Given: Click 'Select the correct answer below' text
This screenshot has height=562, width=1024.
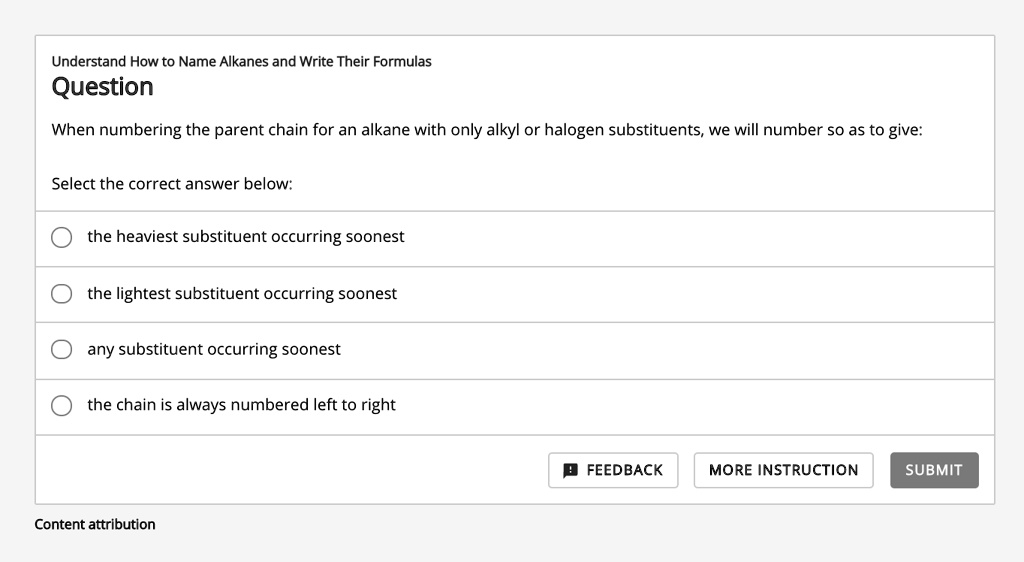Looking at the screenshot, I should point(172,184).
